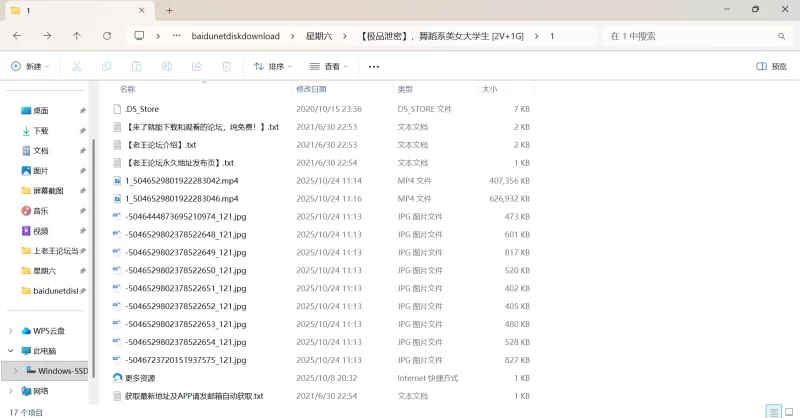The width and height of the screenshot is (800, 418).
Task: Expand the 此电脑 tree node
Action: [11, 351]
